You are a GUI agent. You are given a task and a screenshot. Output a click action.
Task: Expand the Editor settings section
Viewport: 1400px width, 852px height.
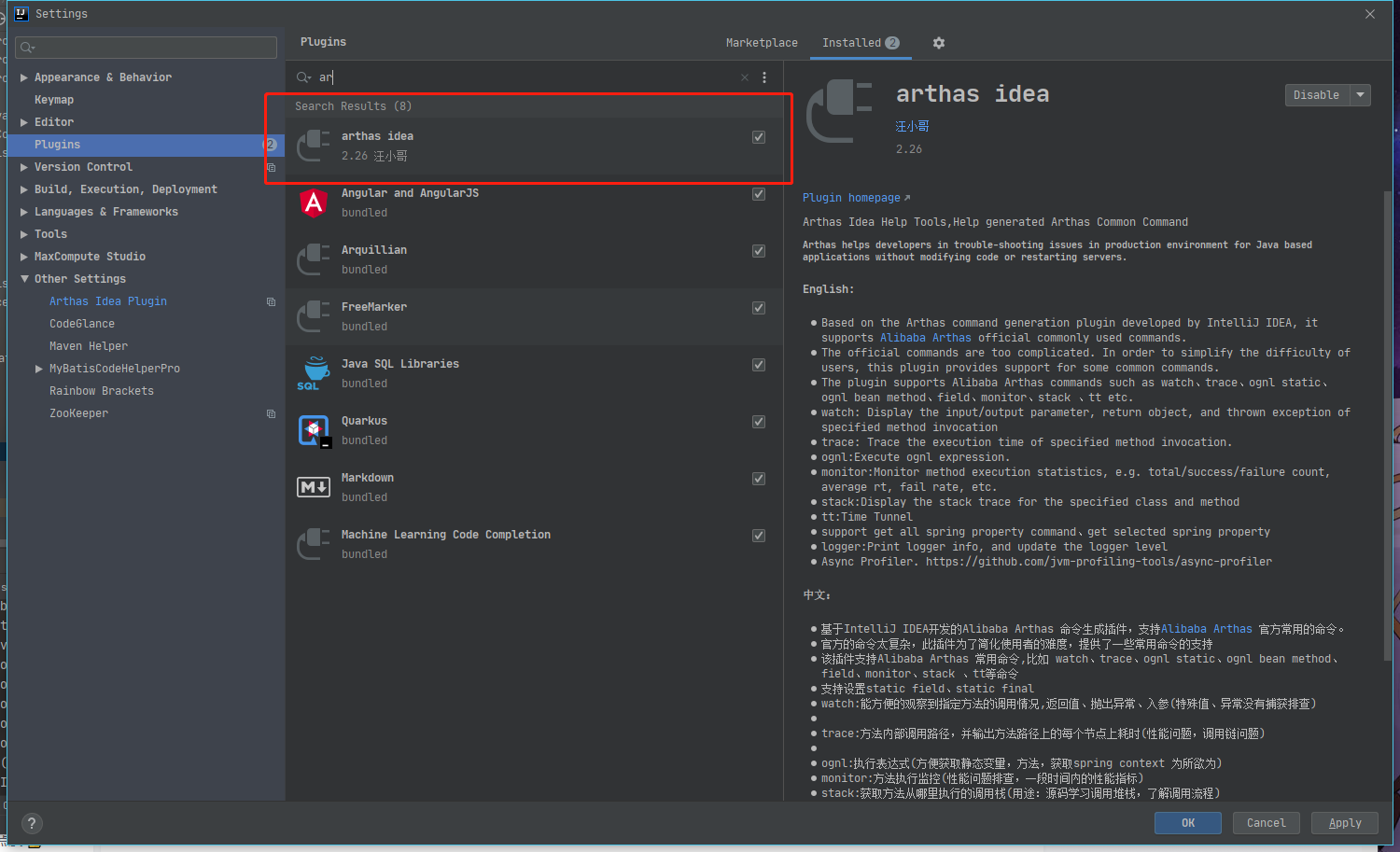point(24,122)
